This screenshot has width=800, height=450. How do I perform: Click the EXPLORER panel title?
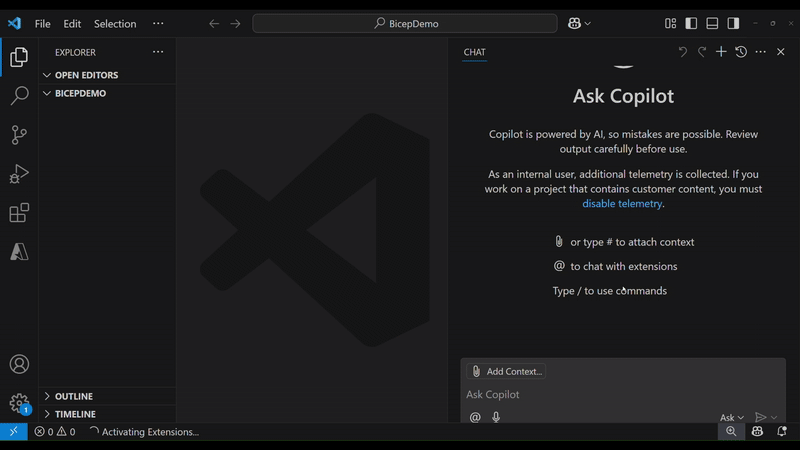coord(76,52)
